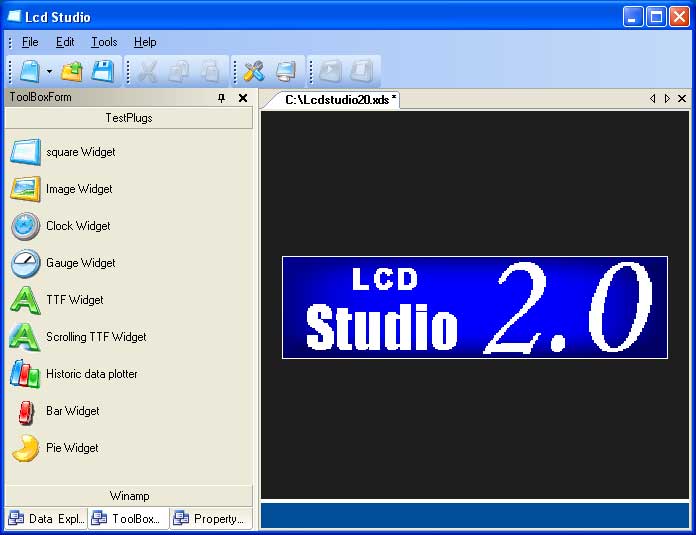Select the Image Widget icon
This screenshot has height=535, width=696.
click(26, 189)
